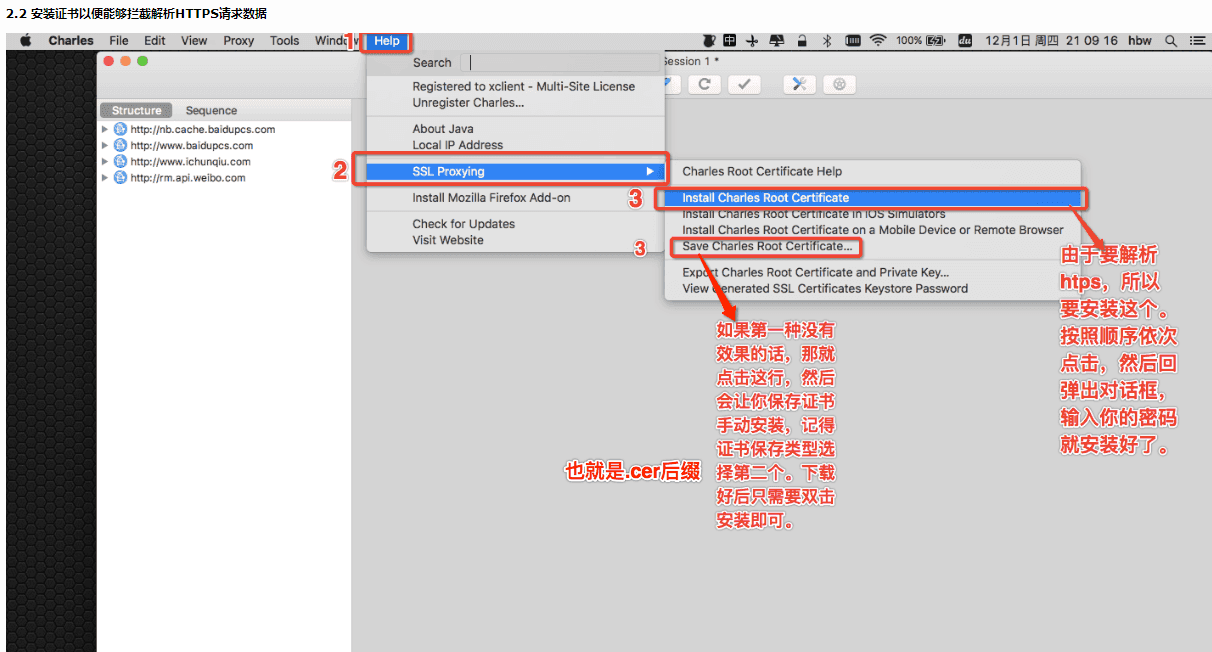This screenshot has width=1212, height=652.
Task: Click the du icon in menu bar
Action: pyautogui.click(x=965, y=41)
